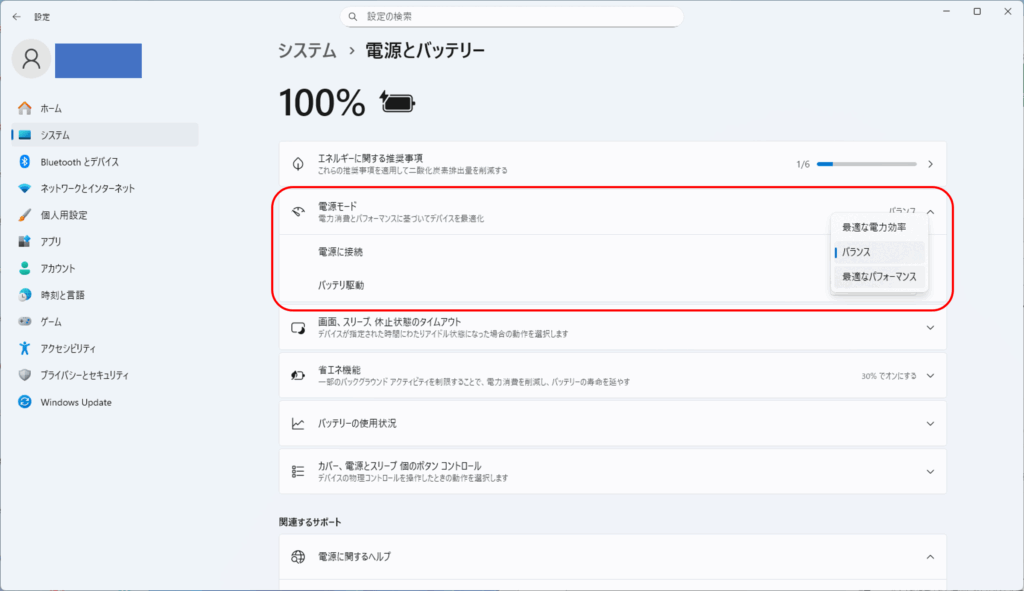Image resolution: width=1024 pixels, height=591 pixels.
Task: Open 個人用設定 personalization settings
Action: (63, 215)
